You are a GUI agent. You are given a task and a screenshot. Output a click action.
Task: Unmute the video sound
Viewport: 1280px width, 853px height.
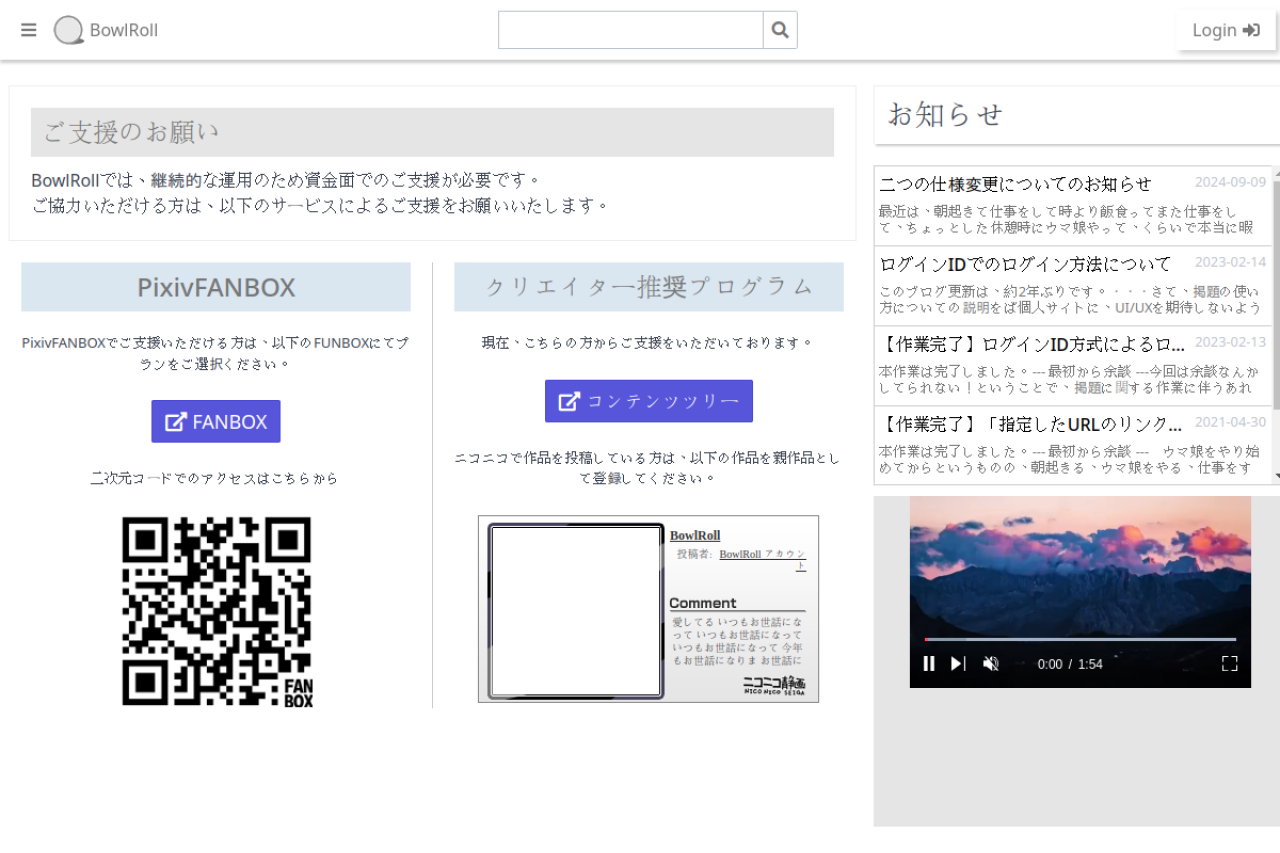(991, 663)
